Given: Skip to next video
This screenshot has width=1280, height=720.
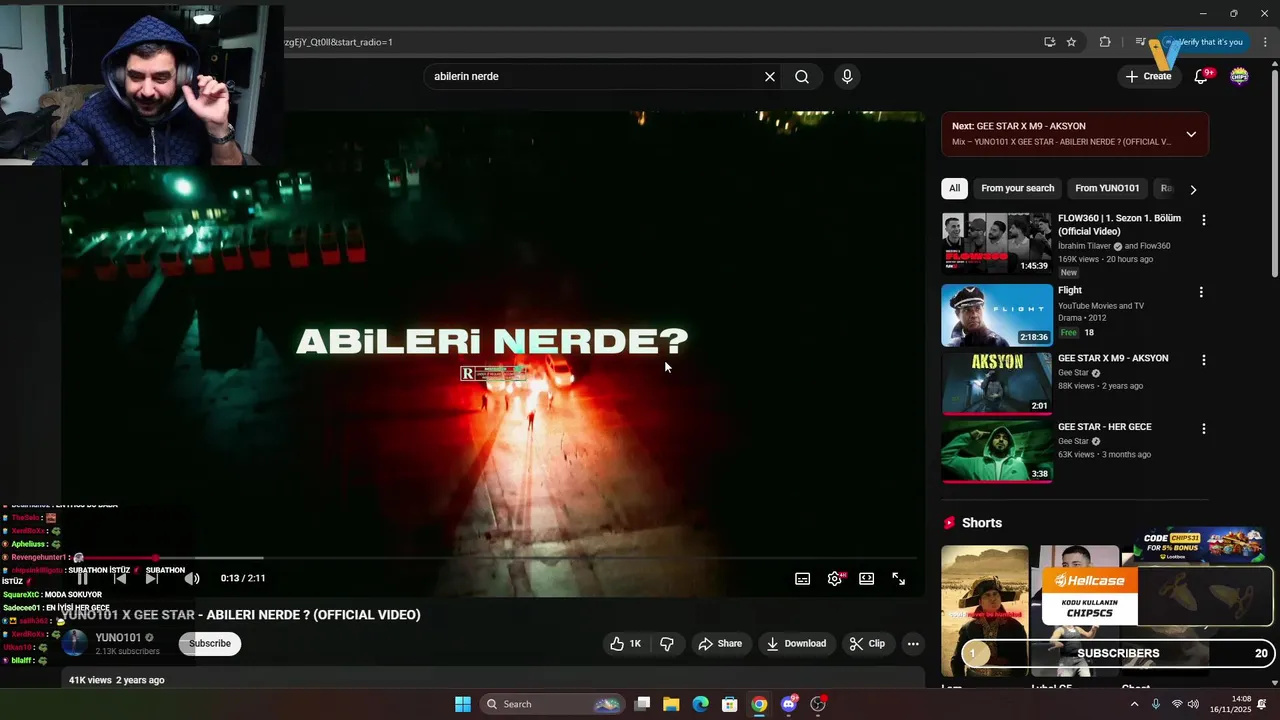Looking at the screenshot, I should tap(152, 578).
